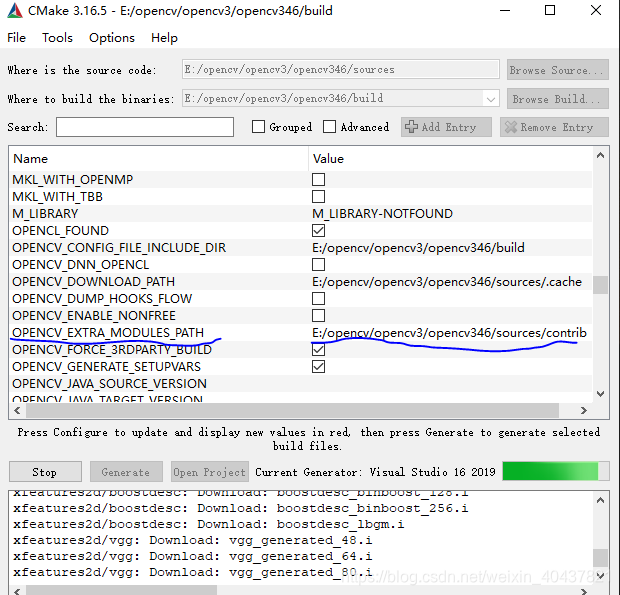620x595 pixels.
Task: Toggle the Grouped checkbox
Action: tap(258, 127)
